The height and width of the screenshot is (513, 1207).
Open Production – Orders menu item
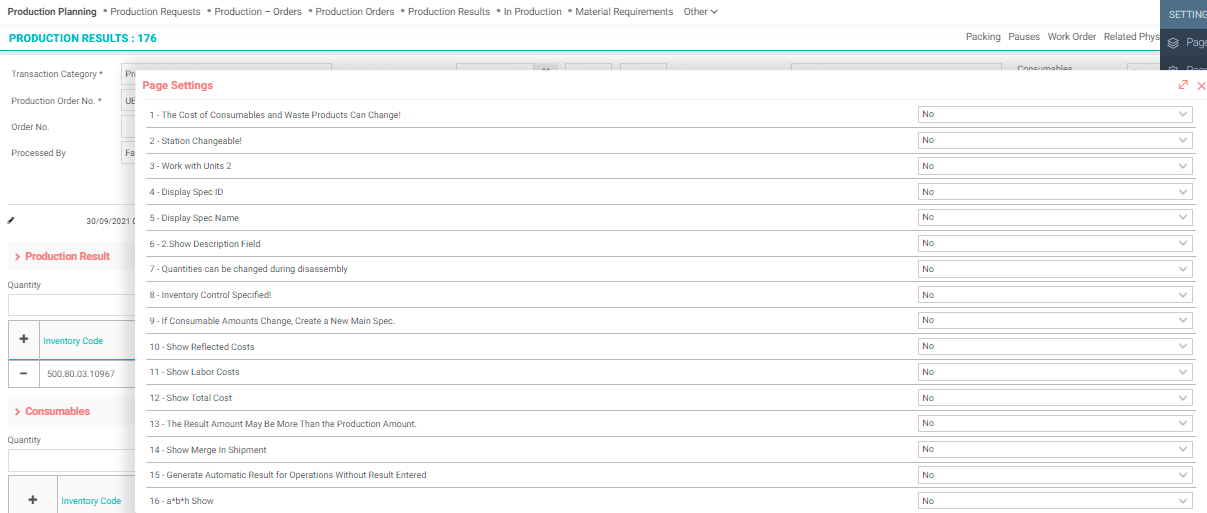pos(260,12)
